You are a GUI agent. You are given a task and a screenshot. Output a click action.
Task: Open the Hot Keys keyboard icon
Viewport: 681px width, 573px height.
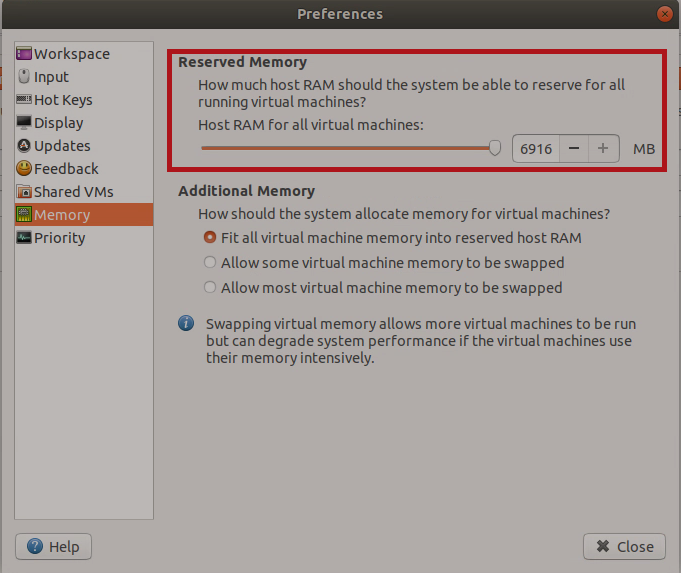point(24,99)
